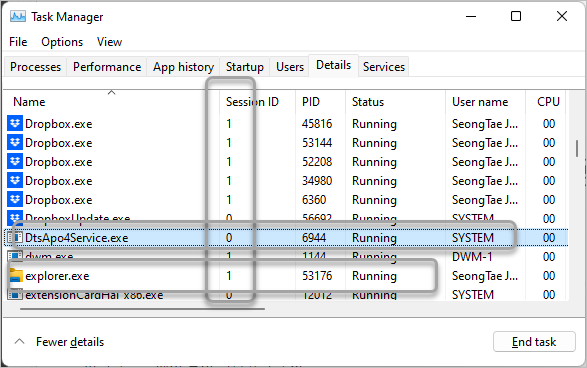Click Dropbox icon for PID 34980
This screenshot has height=368, width=587.
pyautogui.click(x=15, y=181)
